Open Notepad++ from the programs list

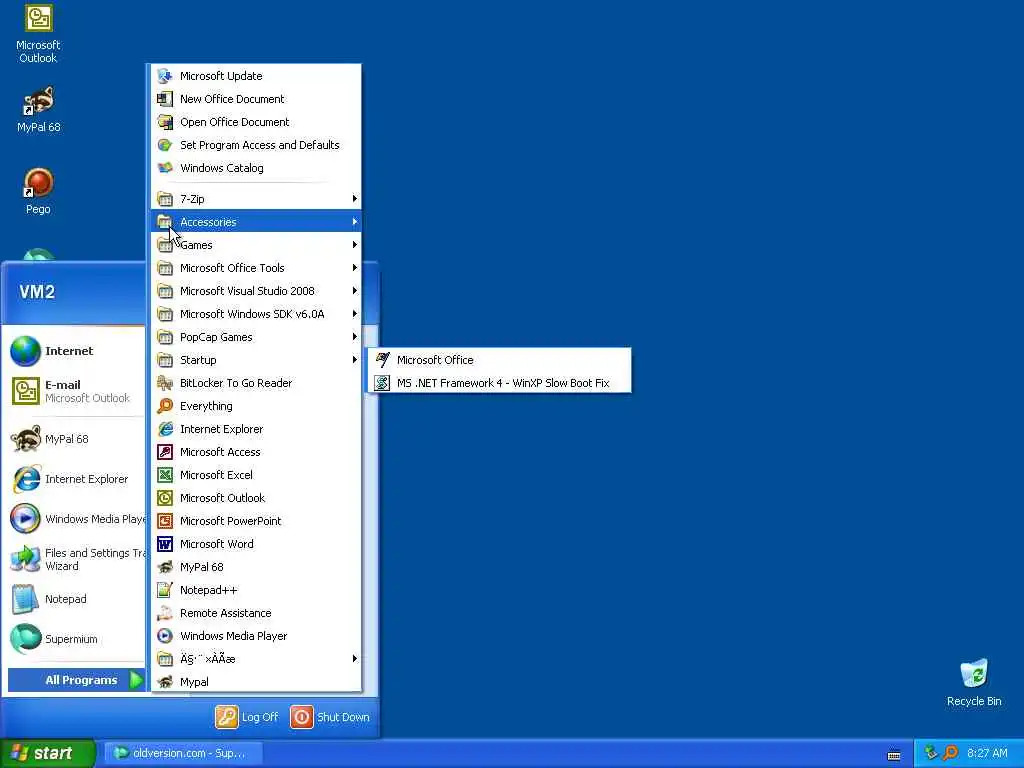tap(256, 590)
